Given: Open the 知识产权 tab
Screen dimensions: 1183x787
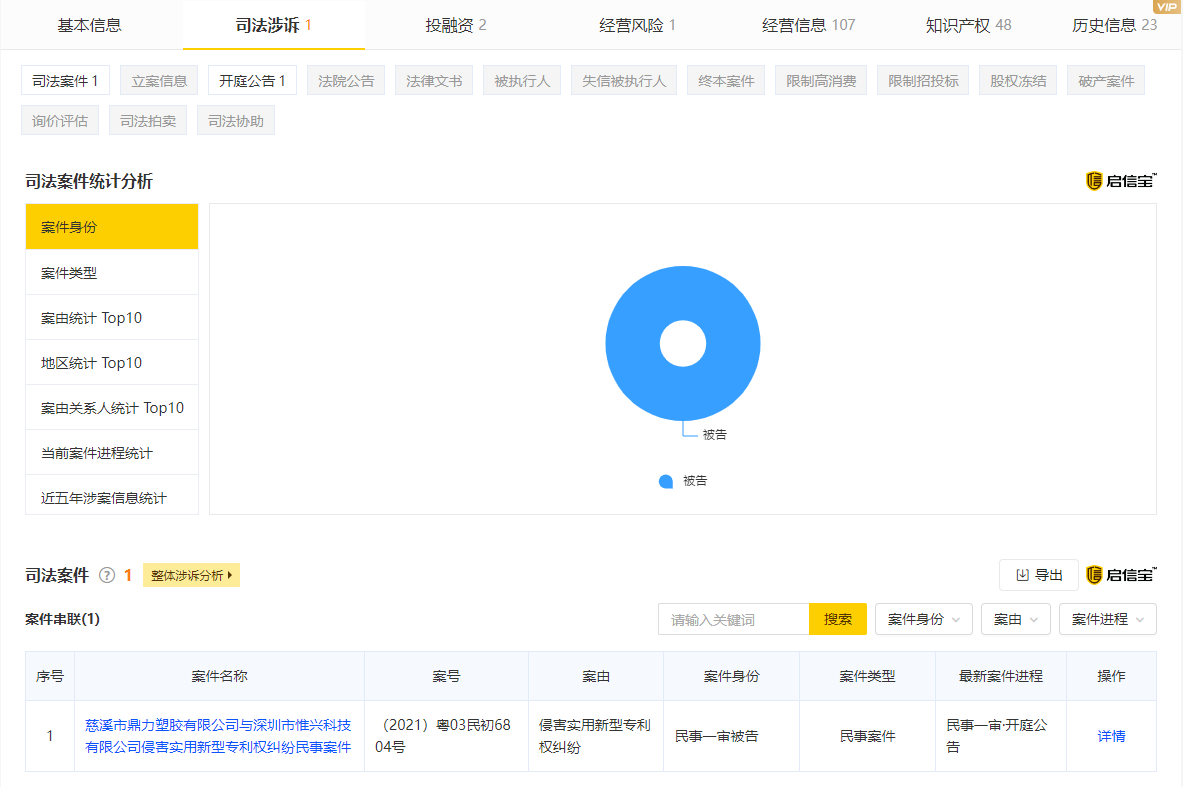Looking at the screenshot, I should [x=968, y=25].
